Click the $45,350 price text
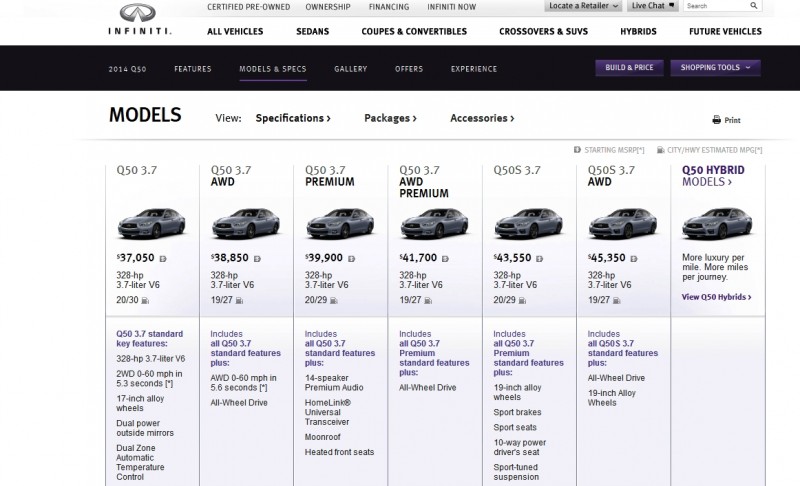Viewport: 800px width, 486px height. coord(607,258)
